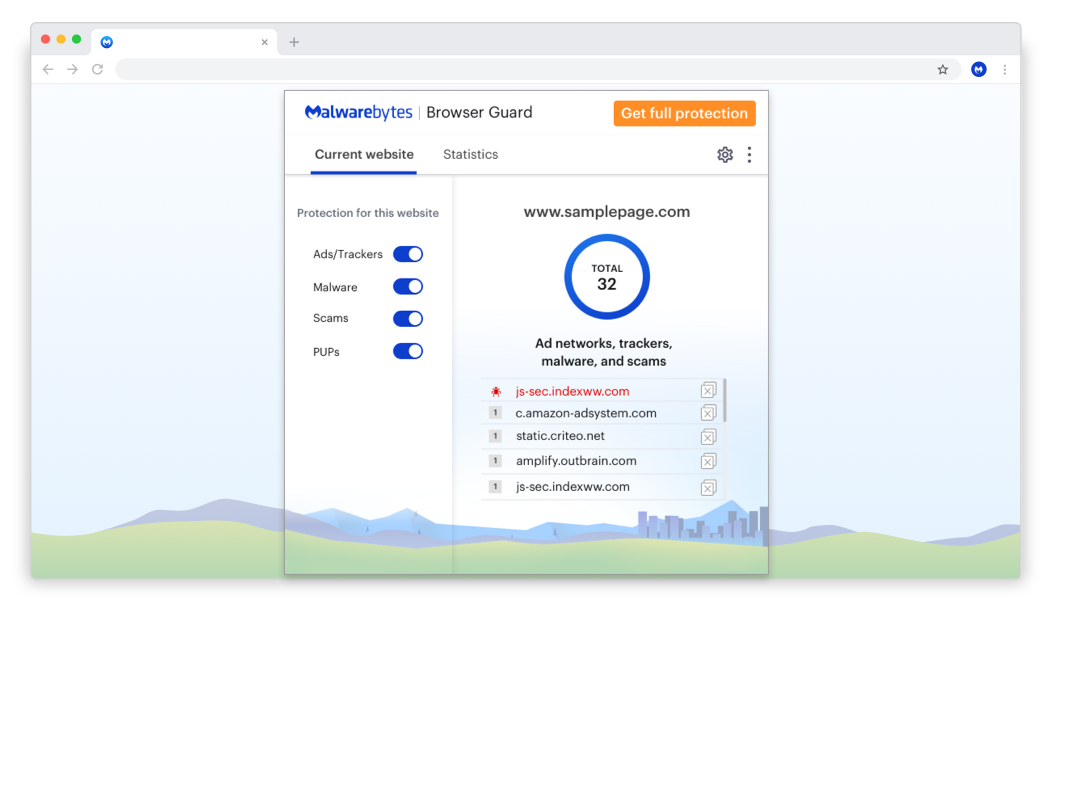Switch off PUPs protection
This screenshot has width=1080, height=788.
tap(408, 351)
